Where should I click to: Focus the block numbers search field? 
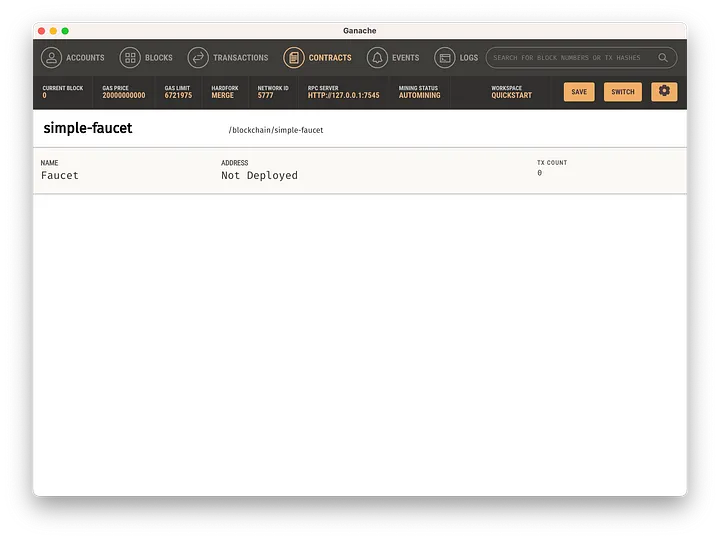point(570,58)
